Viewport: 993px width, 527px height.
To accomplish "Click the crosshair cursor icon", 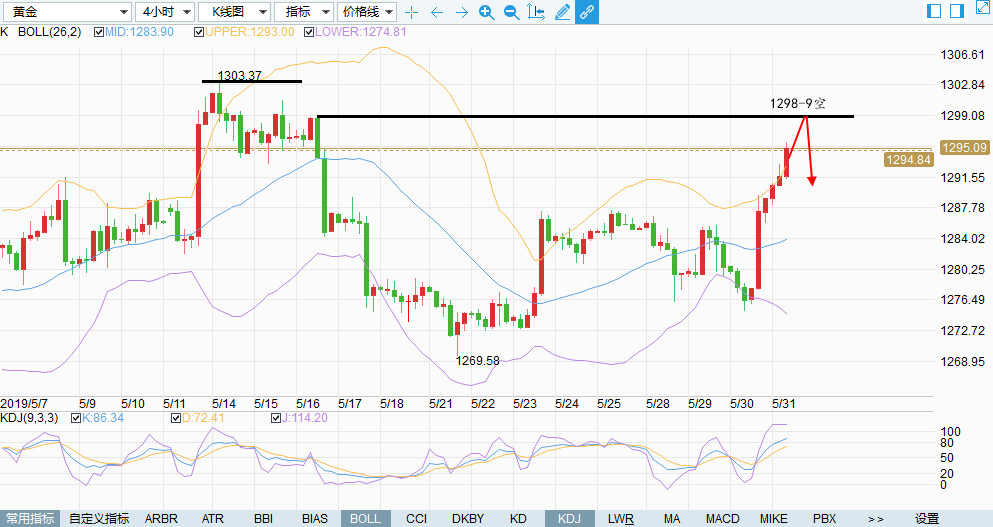I will [411, 12].
